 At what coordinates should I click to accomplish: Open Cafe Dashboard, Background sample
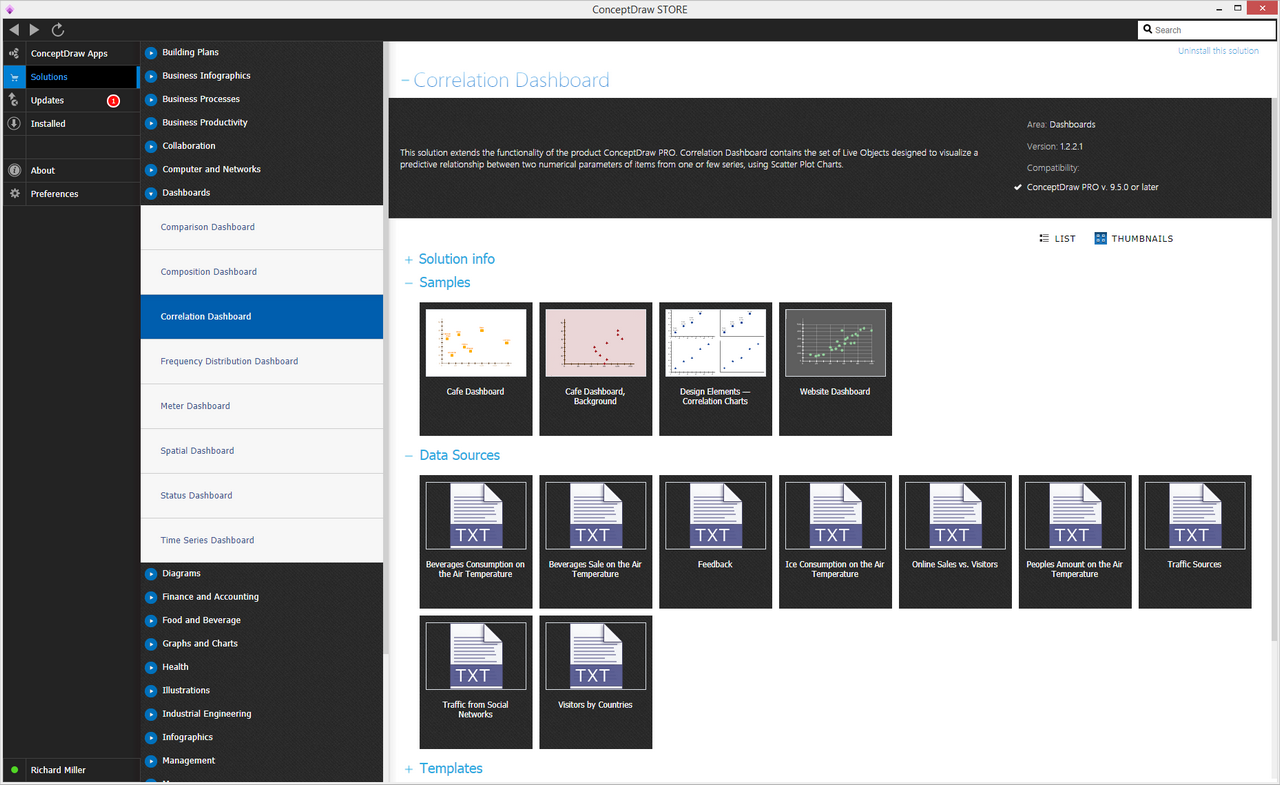[x=596, y=369]
